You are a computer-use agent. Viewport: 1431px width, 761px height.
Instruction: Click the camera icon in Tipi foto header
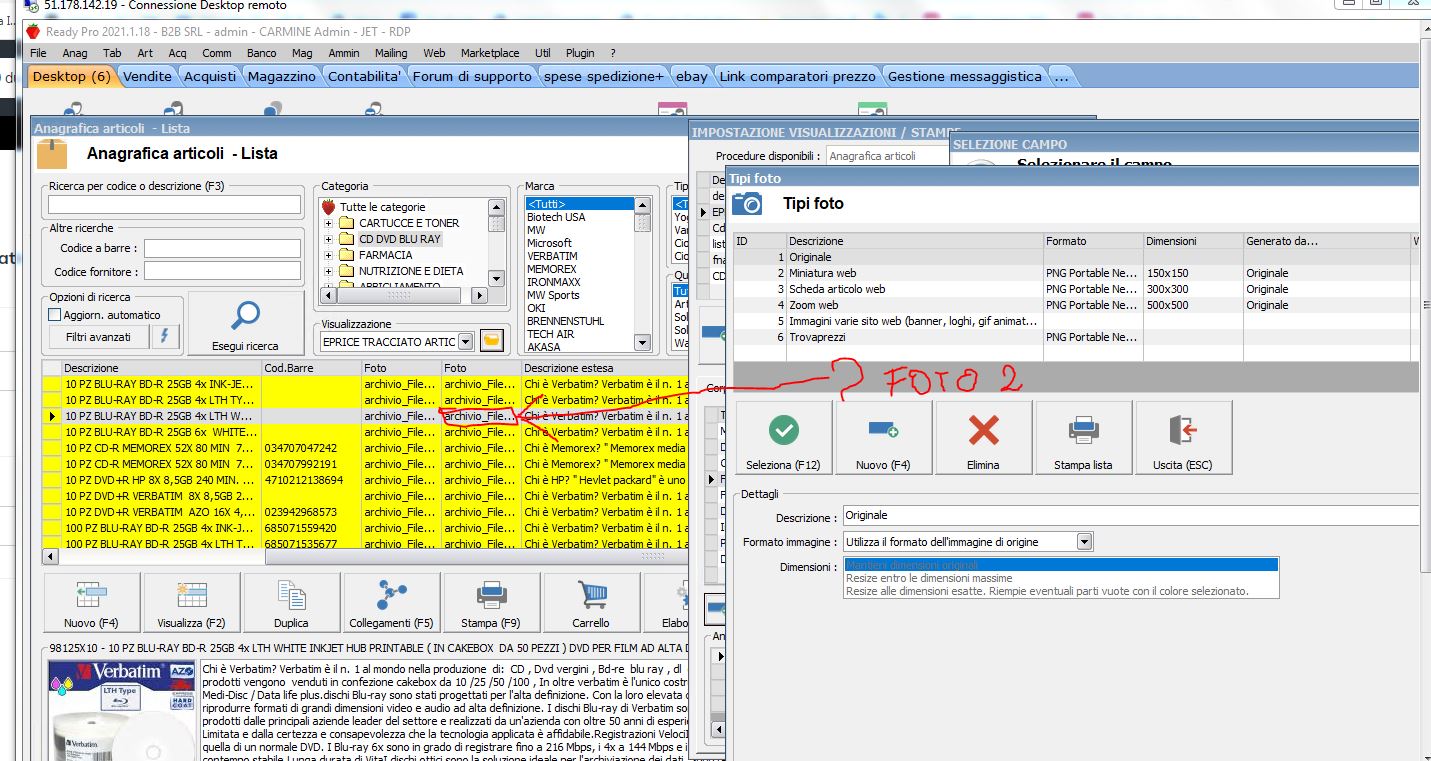[748, 203]
